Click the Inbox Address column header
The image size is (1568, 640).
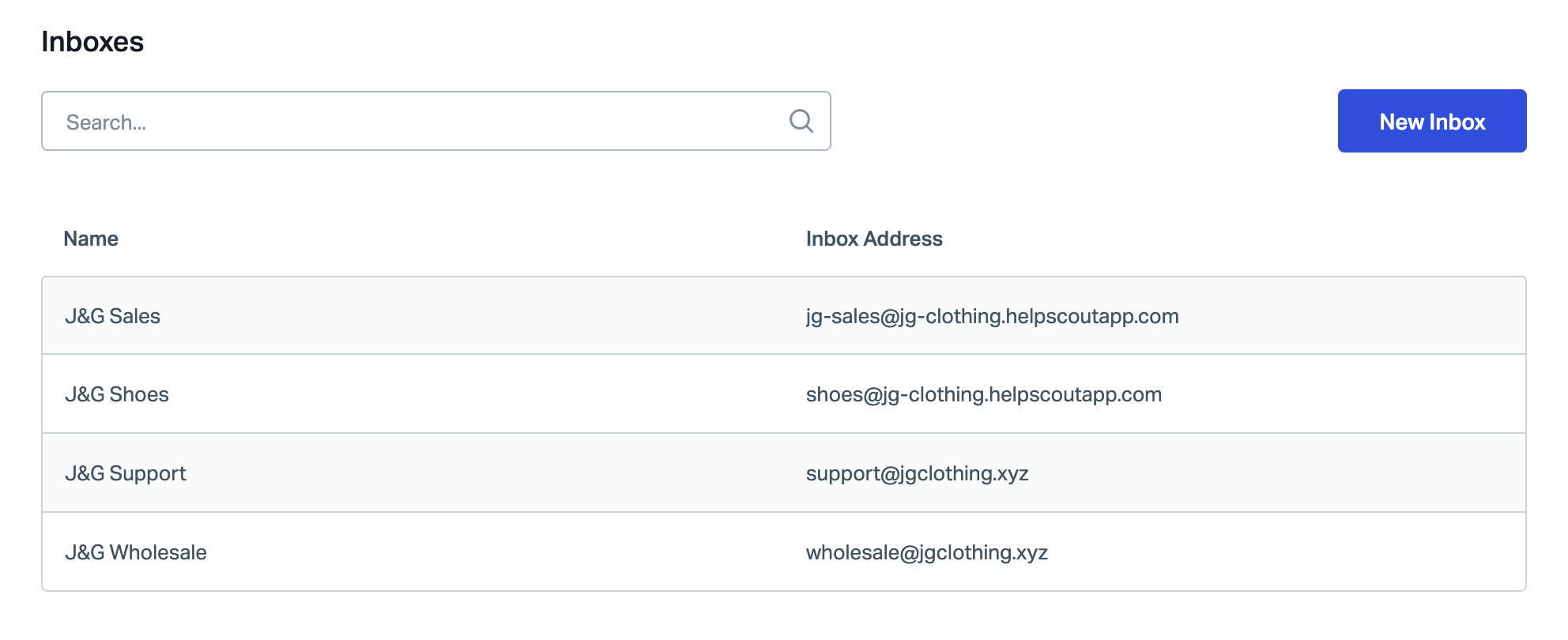pos(874,239)
